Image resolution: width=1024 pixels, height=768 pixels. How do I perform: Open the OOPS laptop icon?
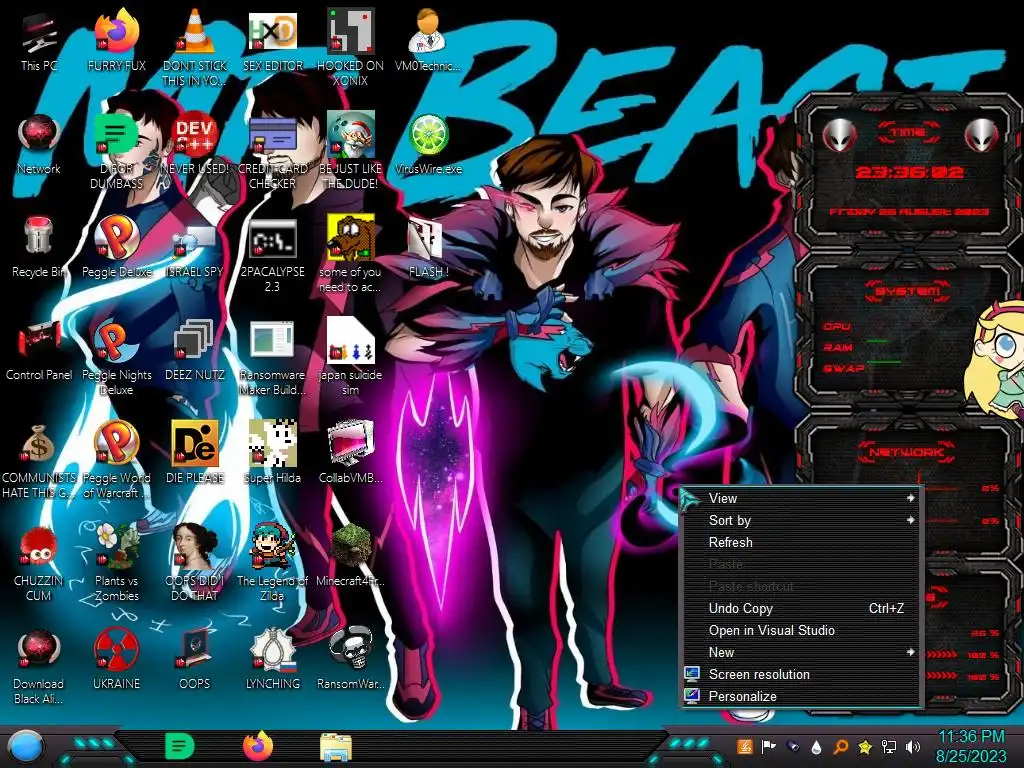pyautogui.click(x=195, y=660)
